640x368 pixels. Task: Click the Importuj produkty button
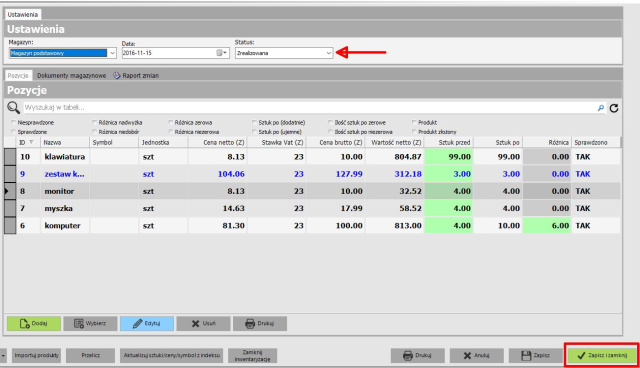[36, 355]
